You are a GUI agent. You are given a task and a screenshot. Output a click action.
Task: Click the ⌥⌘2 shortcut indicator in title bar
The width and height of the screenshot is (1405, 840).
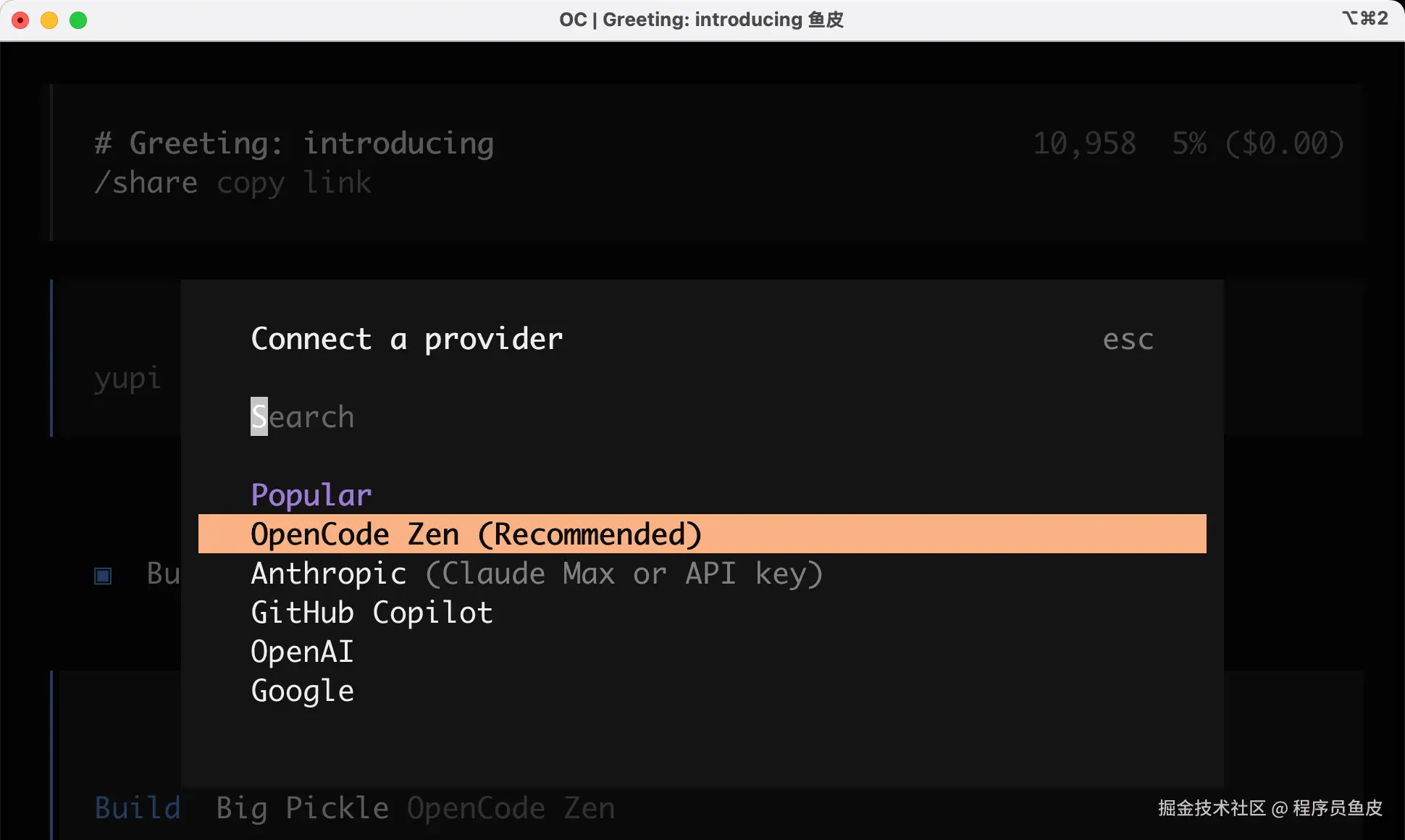(1364, 18)
